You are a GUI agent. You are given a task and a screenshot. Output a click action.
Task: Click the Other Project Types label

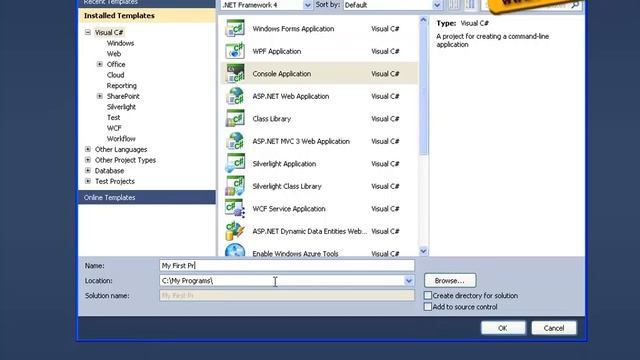[125, 160]
